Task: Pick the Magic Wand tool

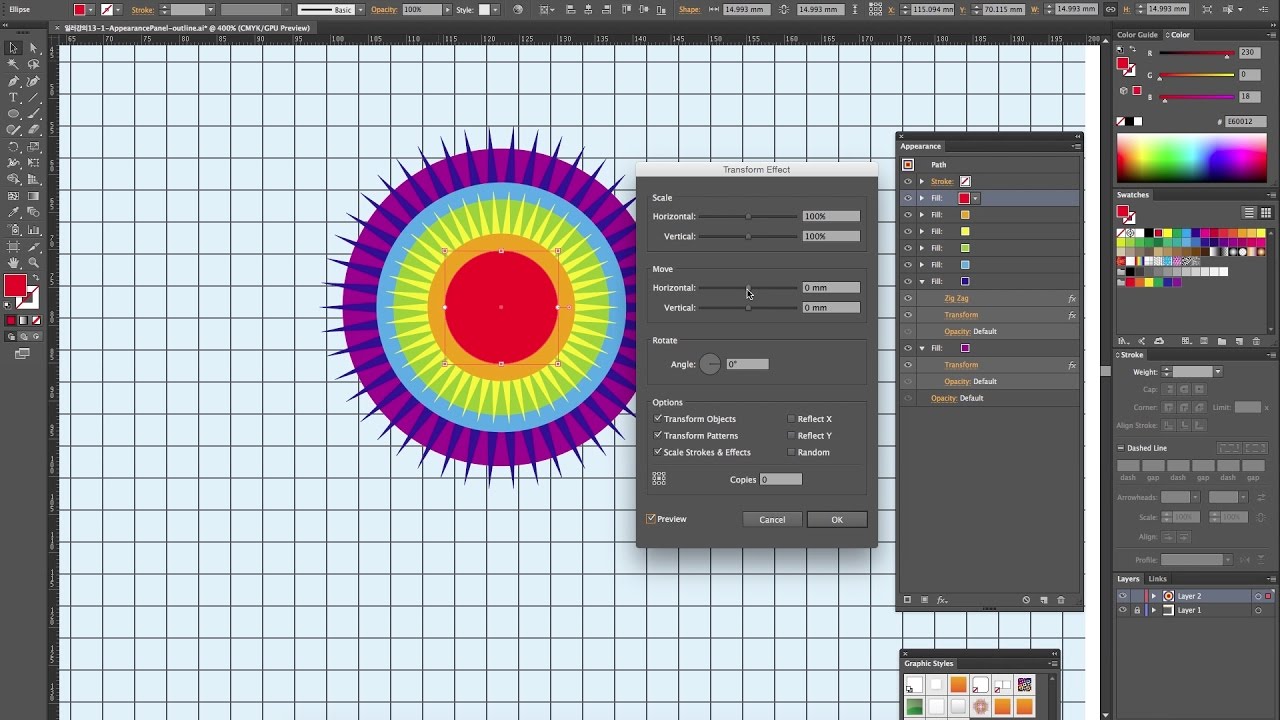Action: (x=14, y=65)
